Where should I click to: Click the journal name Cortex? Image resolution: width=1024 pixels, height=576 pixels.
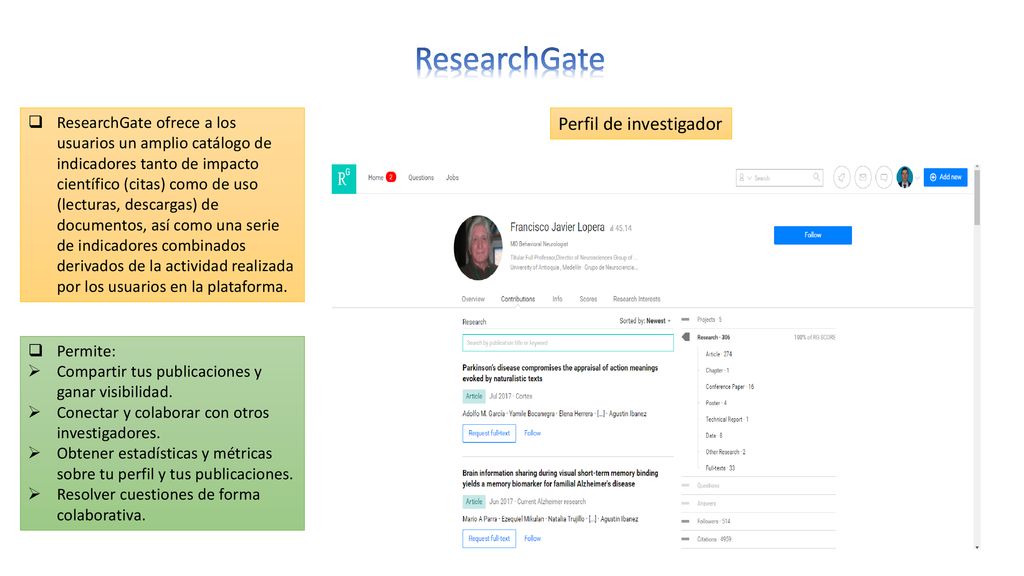[x=524, y=396]
